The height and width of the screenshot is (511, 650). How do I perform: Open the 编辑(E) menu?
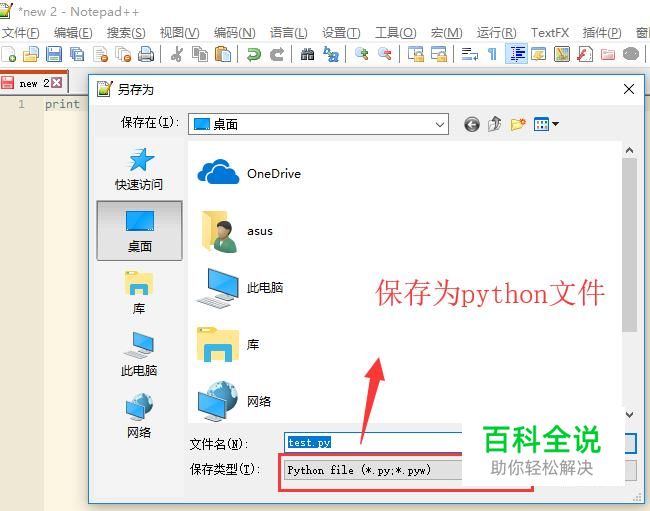coord(73,33)
